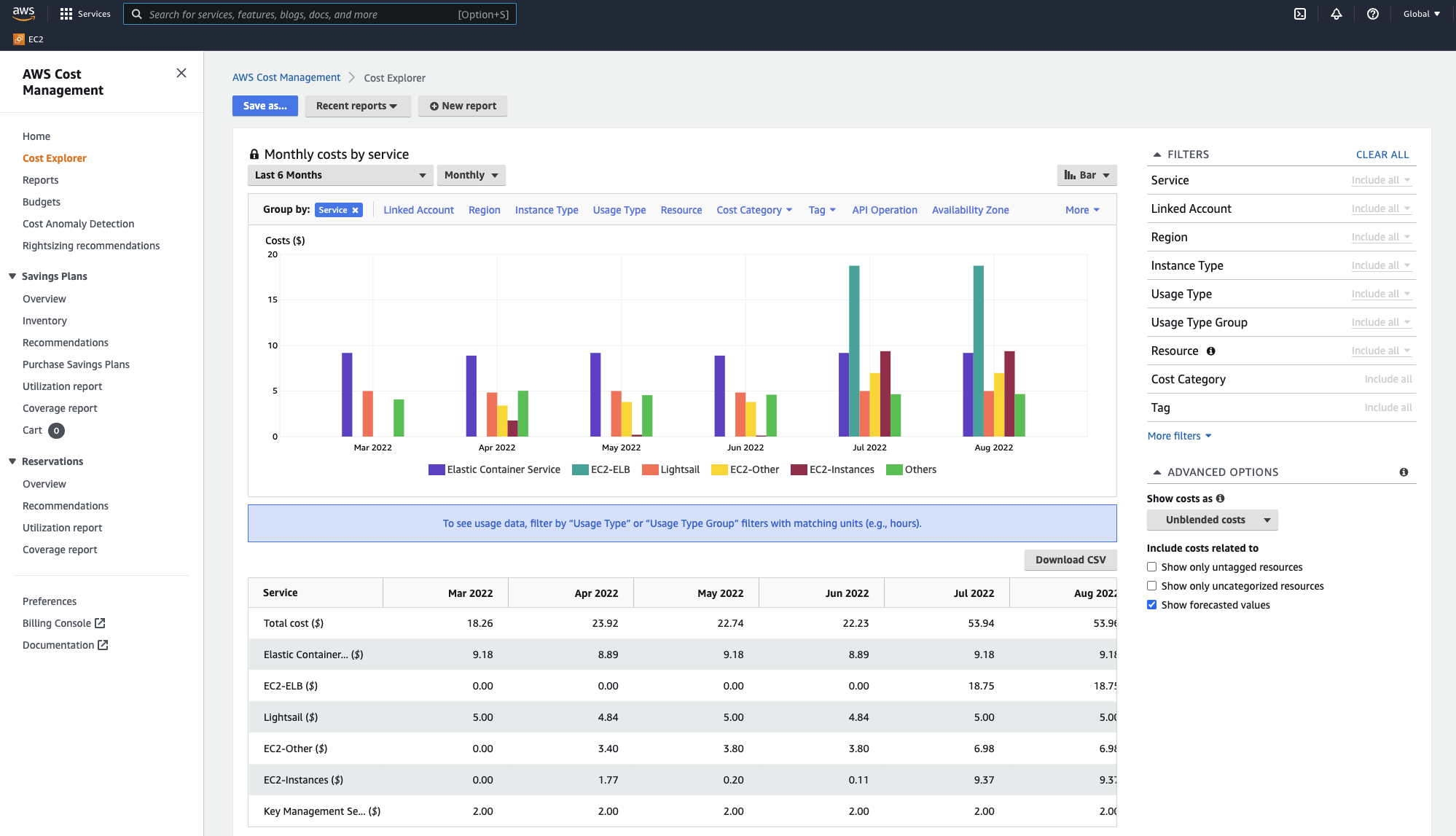Click the Reservations sidebar section icon
The height and width of the screenshot is (836, 1456).
click(13, 461)
